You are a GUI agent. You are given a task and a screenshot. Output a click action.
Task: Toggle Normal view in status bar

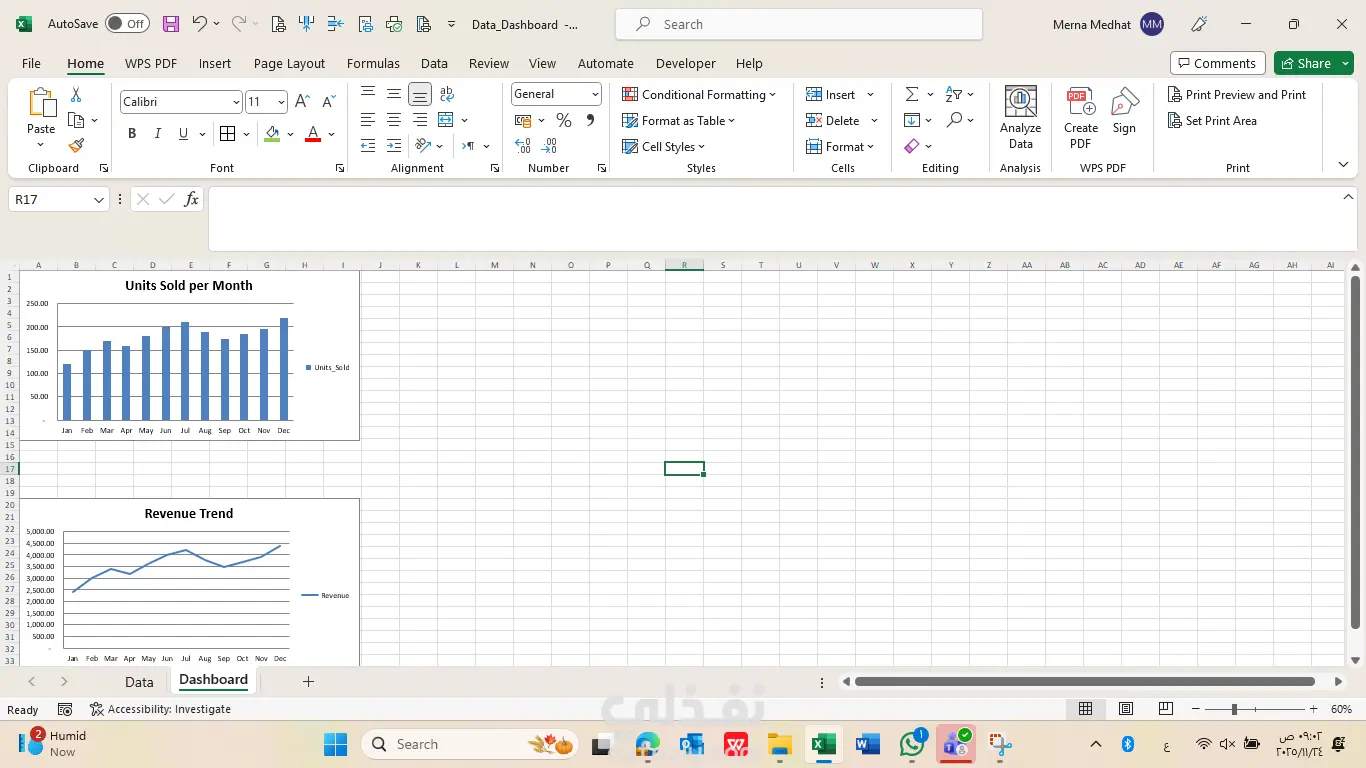pyautogui.click(x=1085, y=709)
